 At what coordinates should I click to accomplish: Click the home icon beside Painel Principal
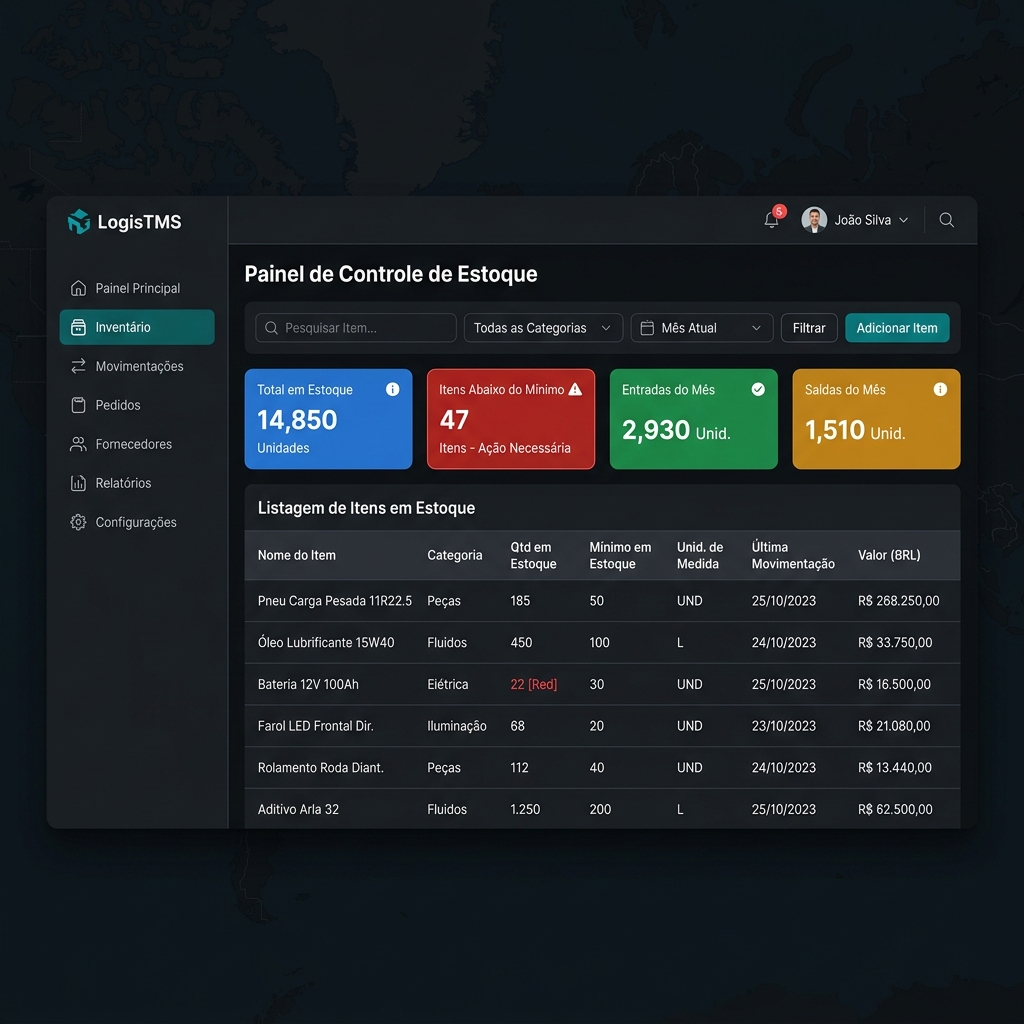tap(78, 288)
